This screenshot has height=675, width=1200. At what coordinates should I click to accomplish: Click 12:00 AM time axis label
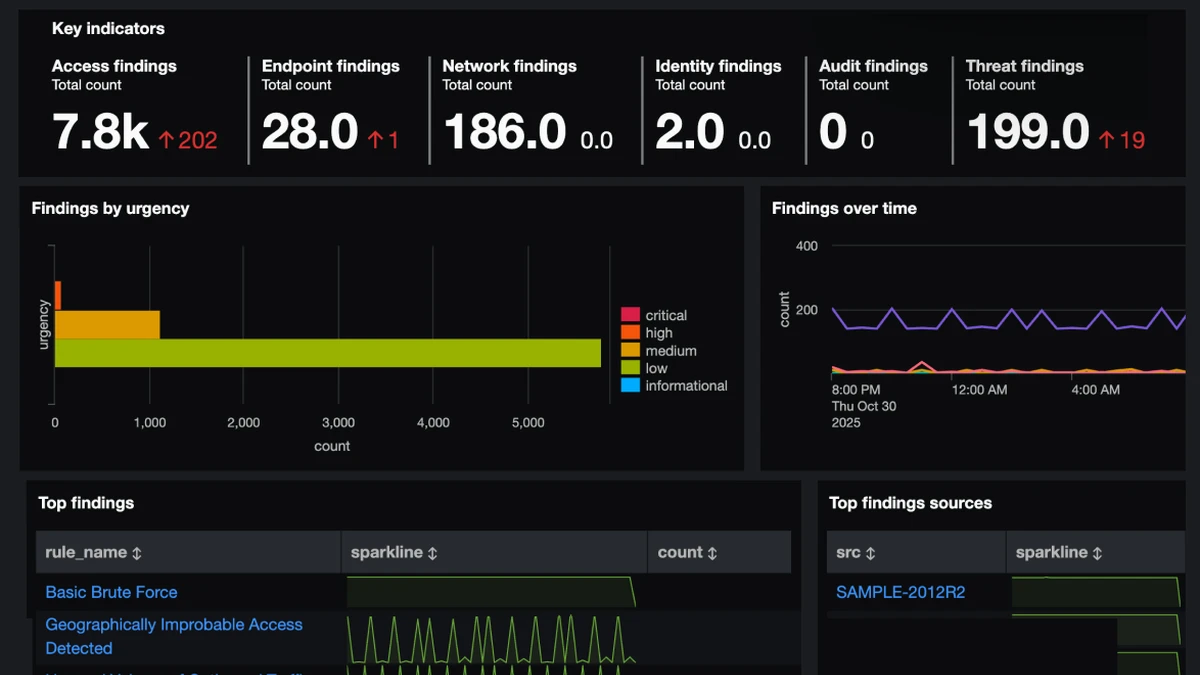click(x=979, y=390)
